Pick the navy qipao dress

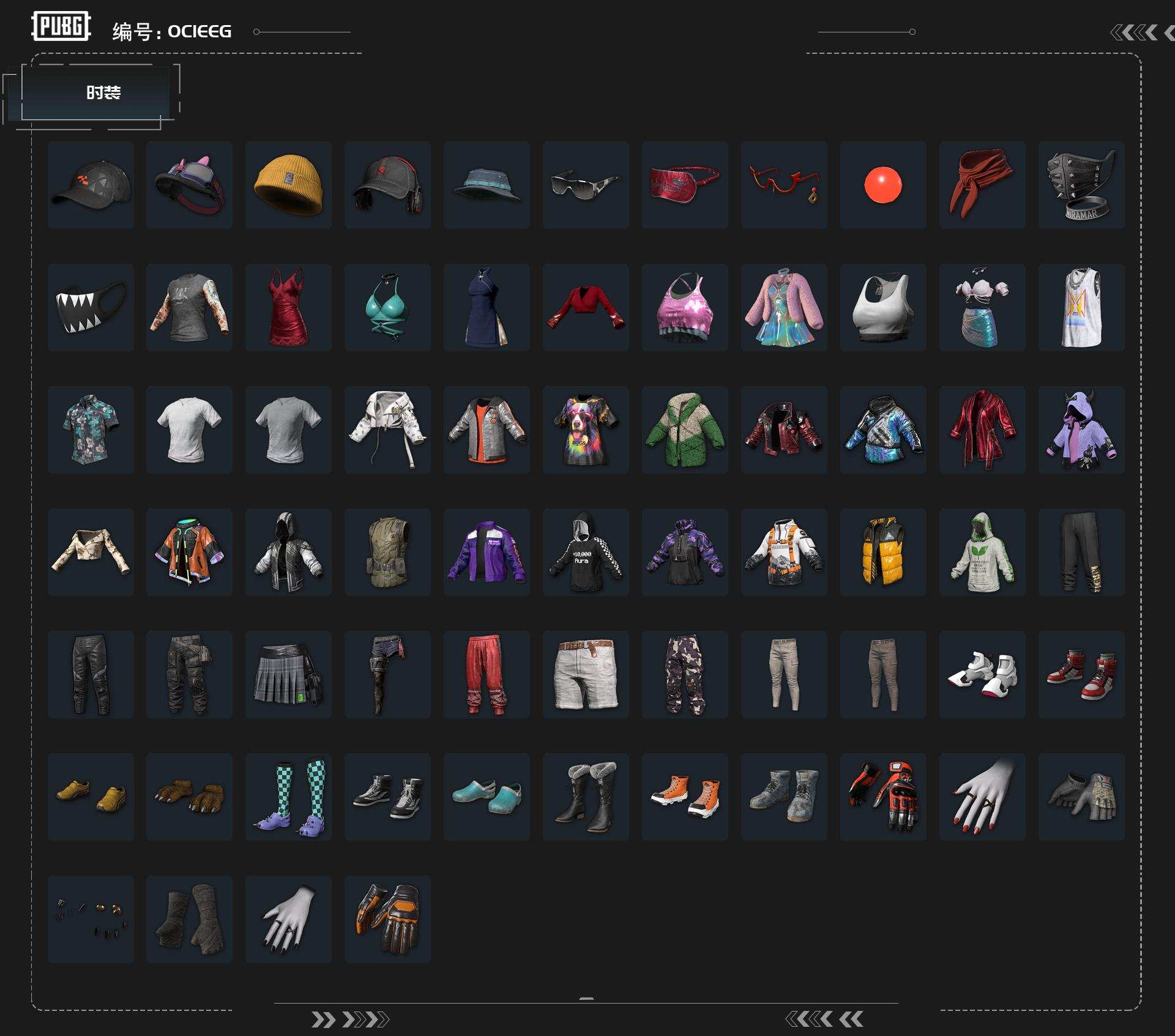(x=487, y=307)
